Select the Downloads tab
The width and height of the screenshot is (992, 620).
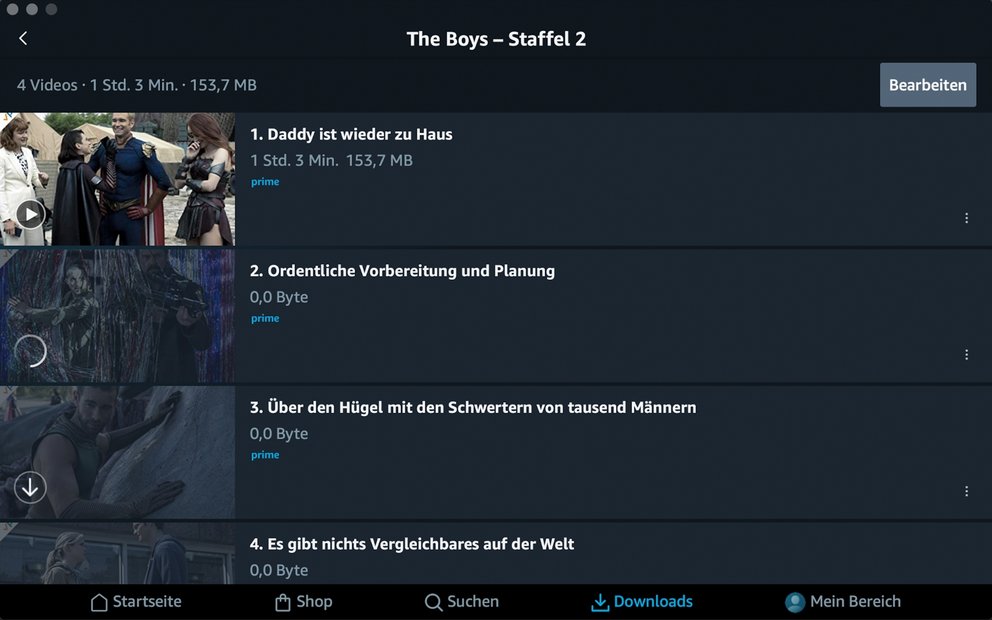coord(642,602)
